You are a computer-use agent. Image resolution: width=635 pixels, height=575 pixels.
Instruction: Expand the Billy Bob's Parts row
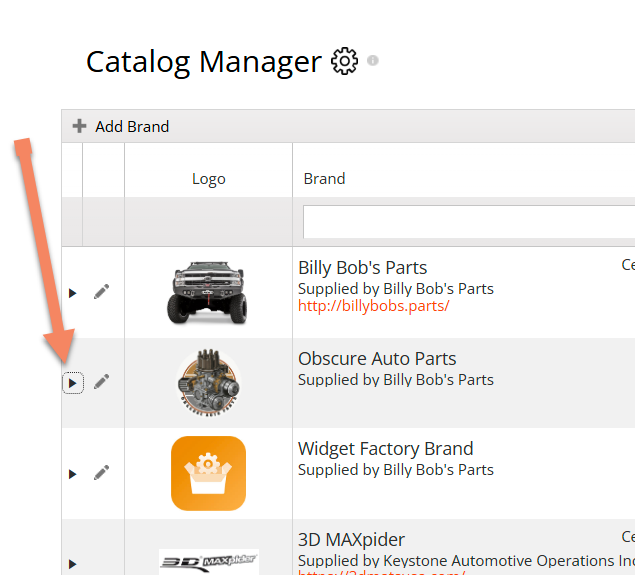click(72, 293)
